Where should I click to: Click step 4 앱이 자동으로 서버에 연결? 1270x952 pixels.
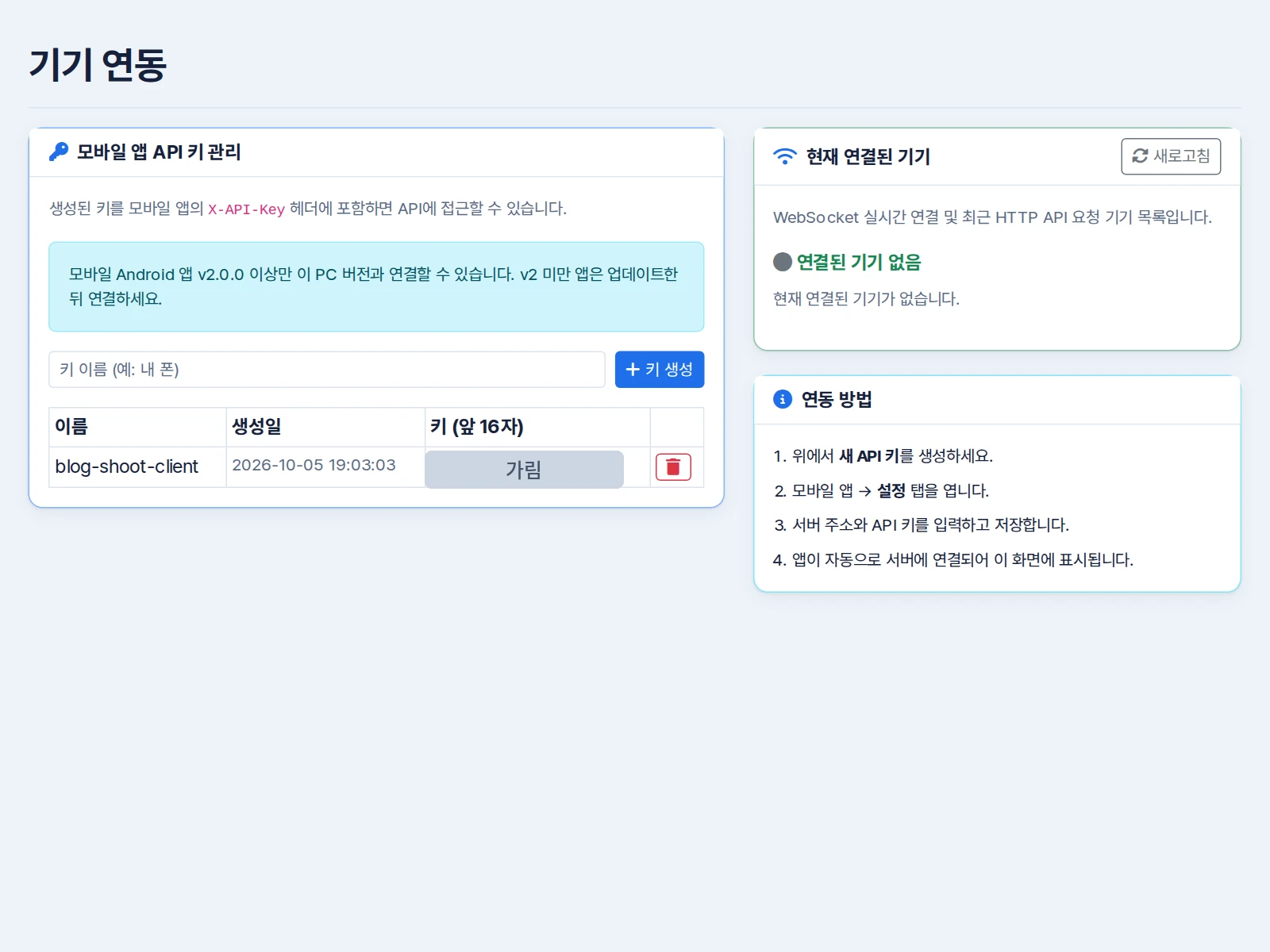(x=952, y=560)
